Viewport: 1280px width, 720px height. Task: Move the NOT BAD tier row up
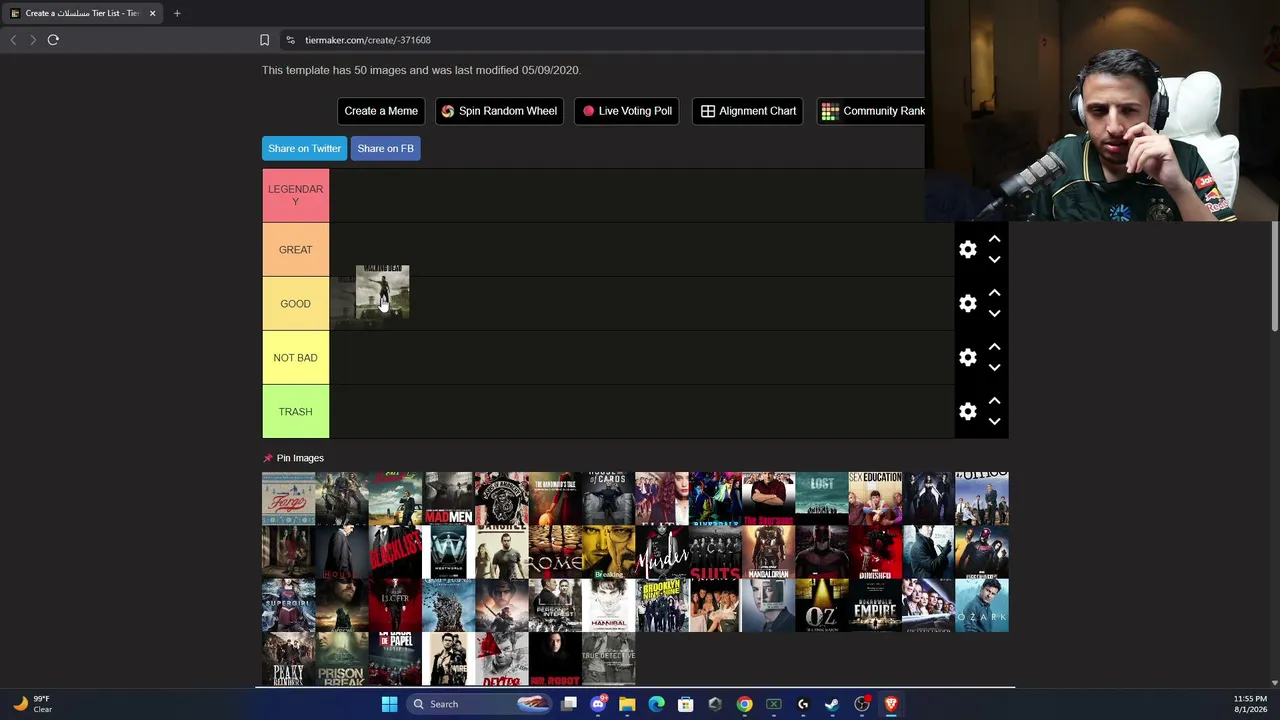[x=994, y=348]
